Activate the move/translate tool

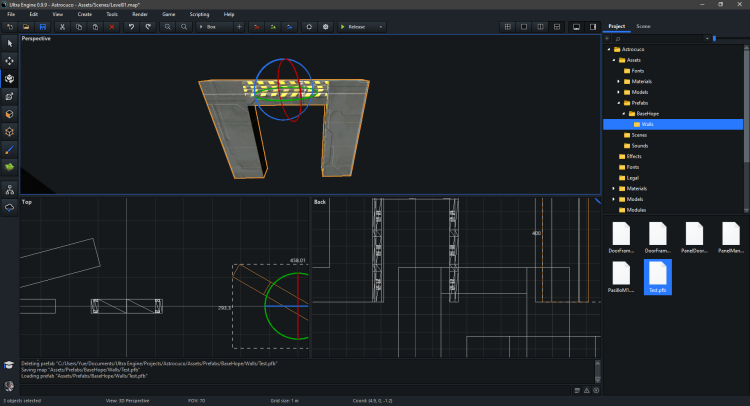click(x=9, y=61)
